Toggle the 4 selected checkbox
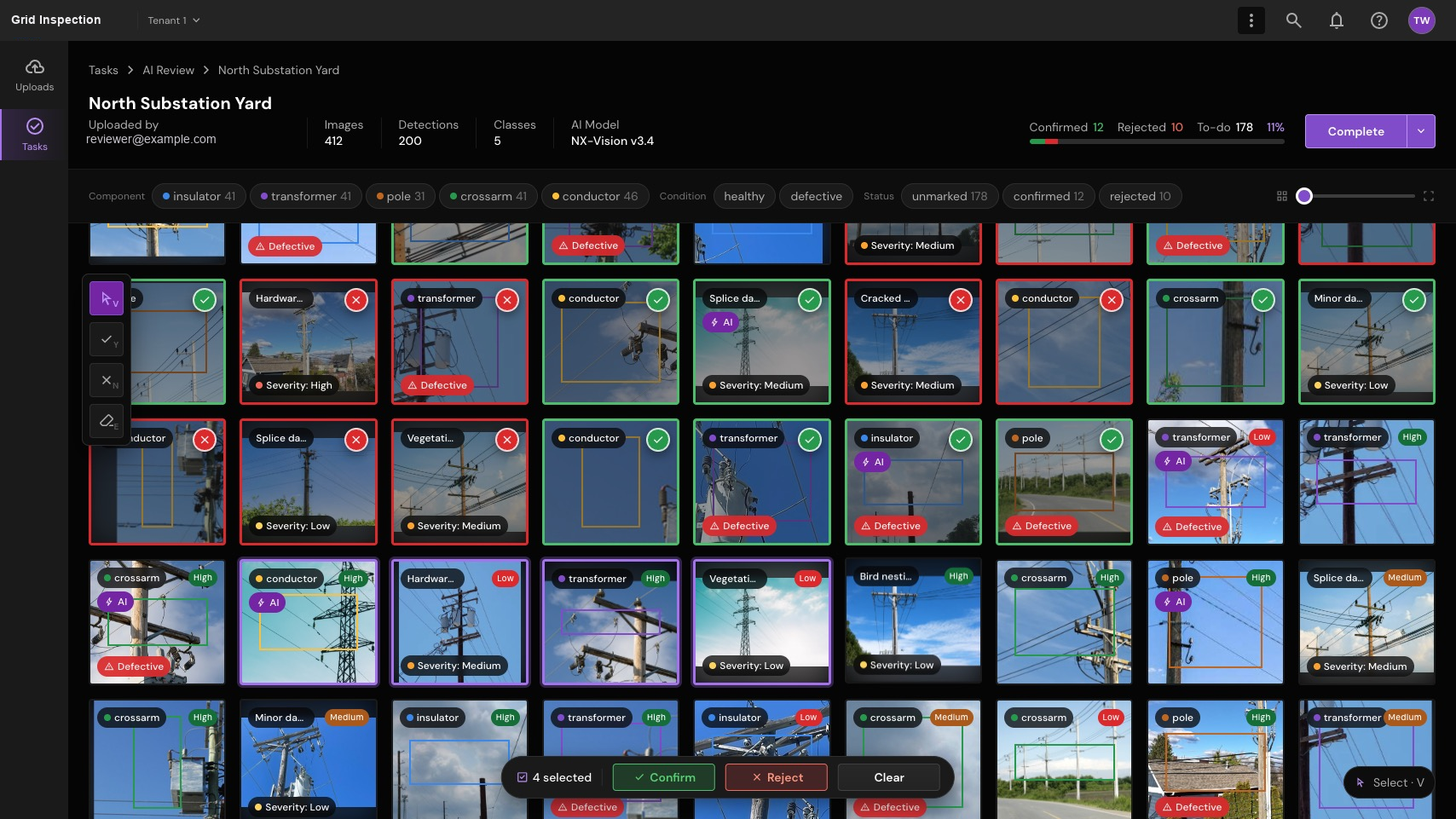The width and height of the screenshot is (1456, 819). [x=523, y=777]
